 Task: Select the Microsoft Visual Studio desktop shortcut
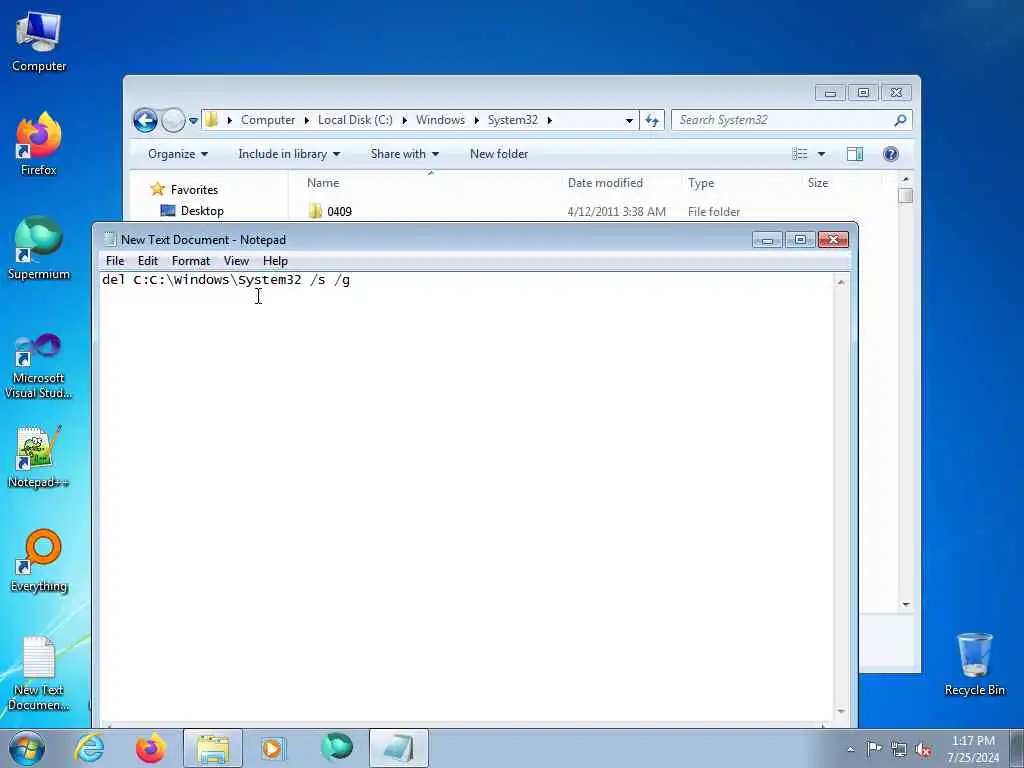click(x=39, y=366)
